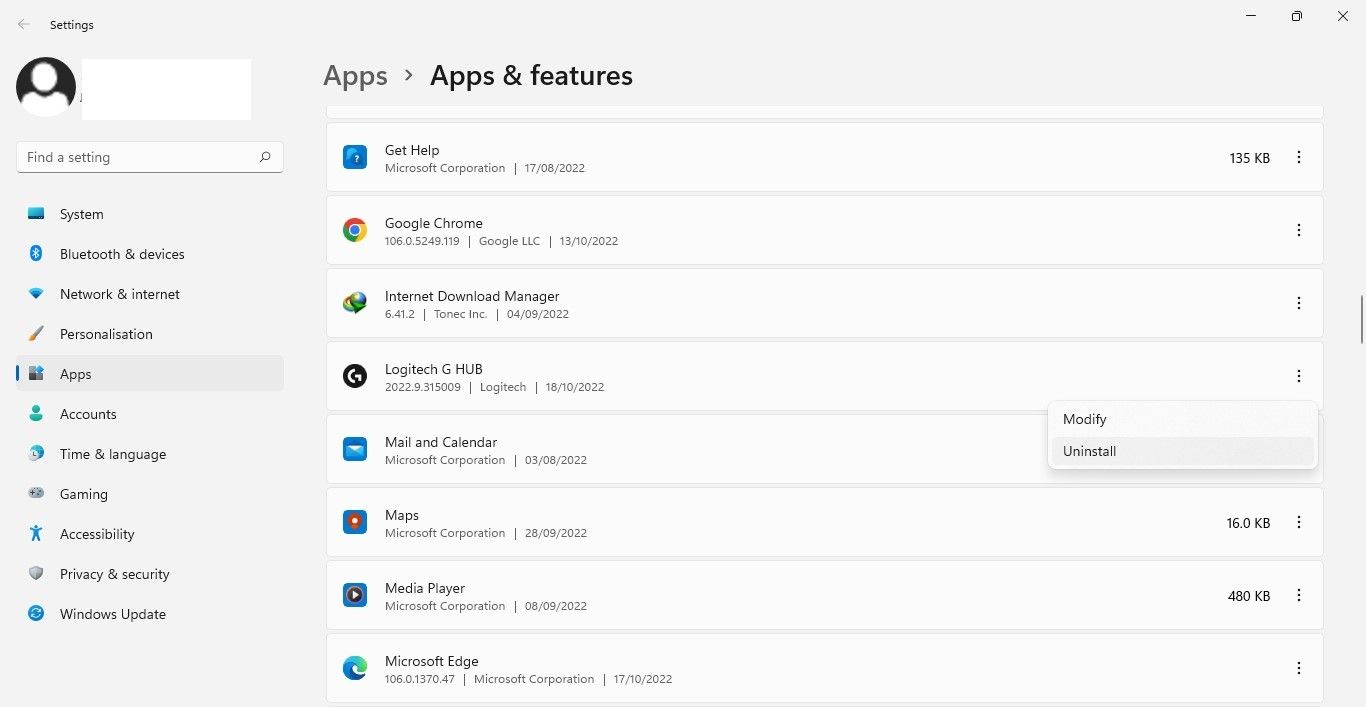1366x707 pixels.
Task: Click the Get Help size 135 KB
Action: pyautogui.click(x=1250, y=158)
